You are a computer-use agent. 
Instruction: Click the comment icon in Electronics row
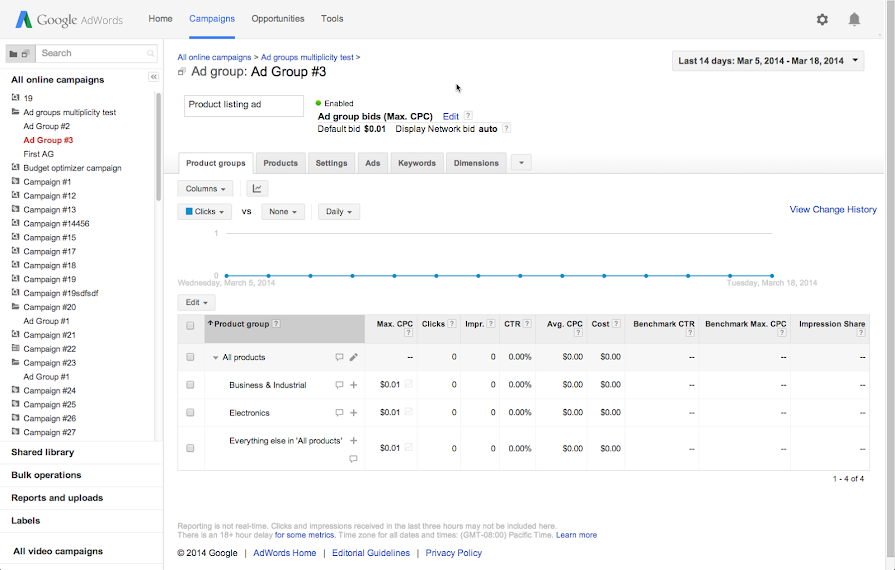pos(339,413)
